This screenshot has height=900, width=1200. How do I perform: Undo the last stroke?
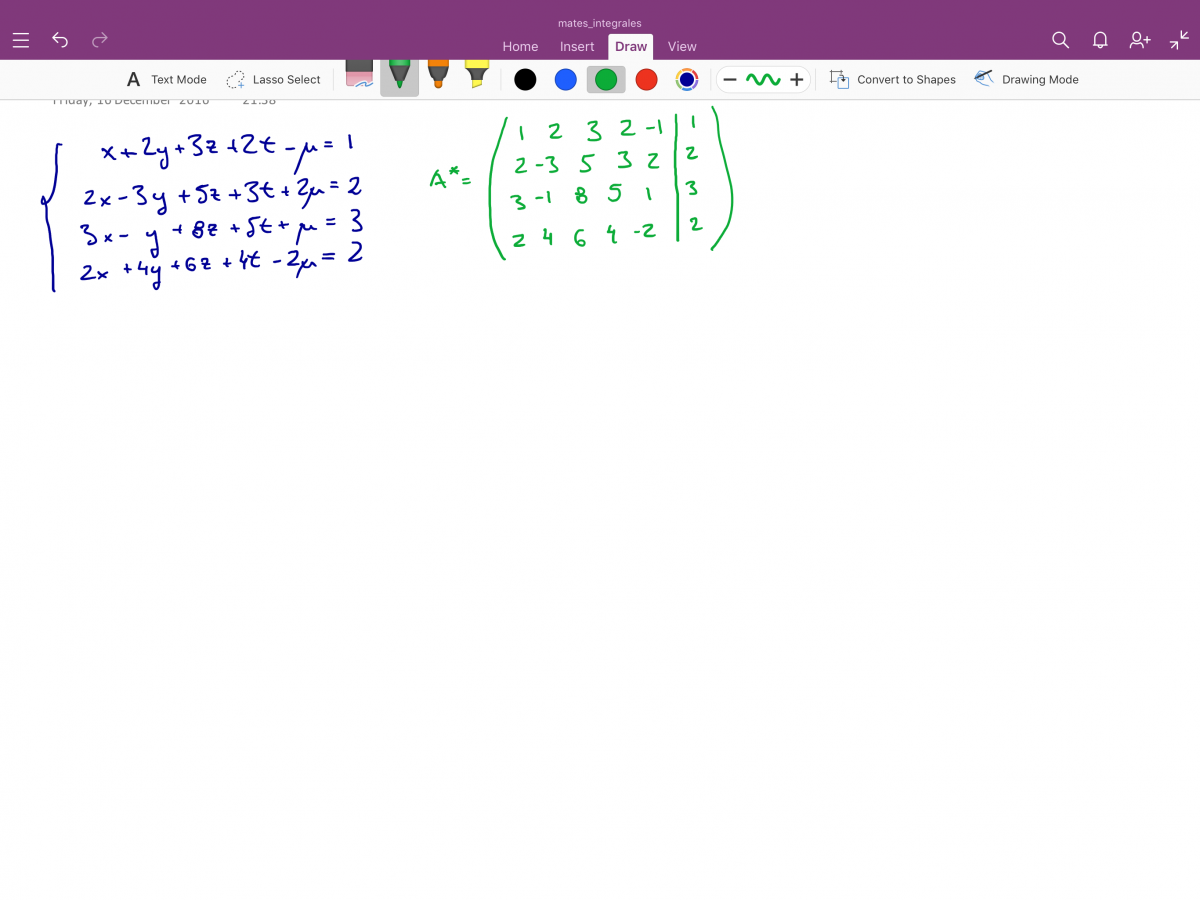(x=60, y=40)
